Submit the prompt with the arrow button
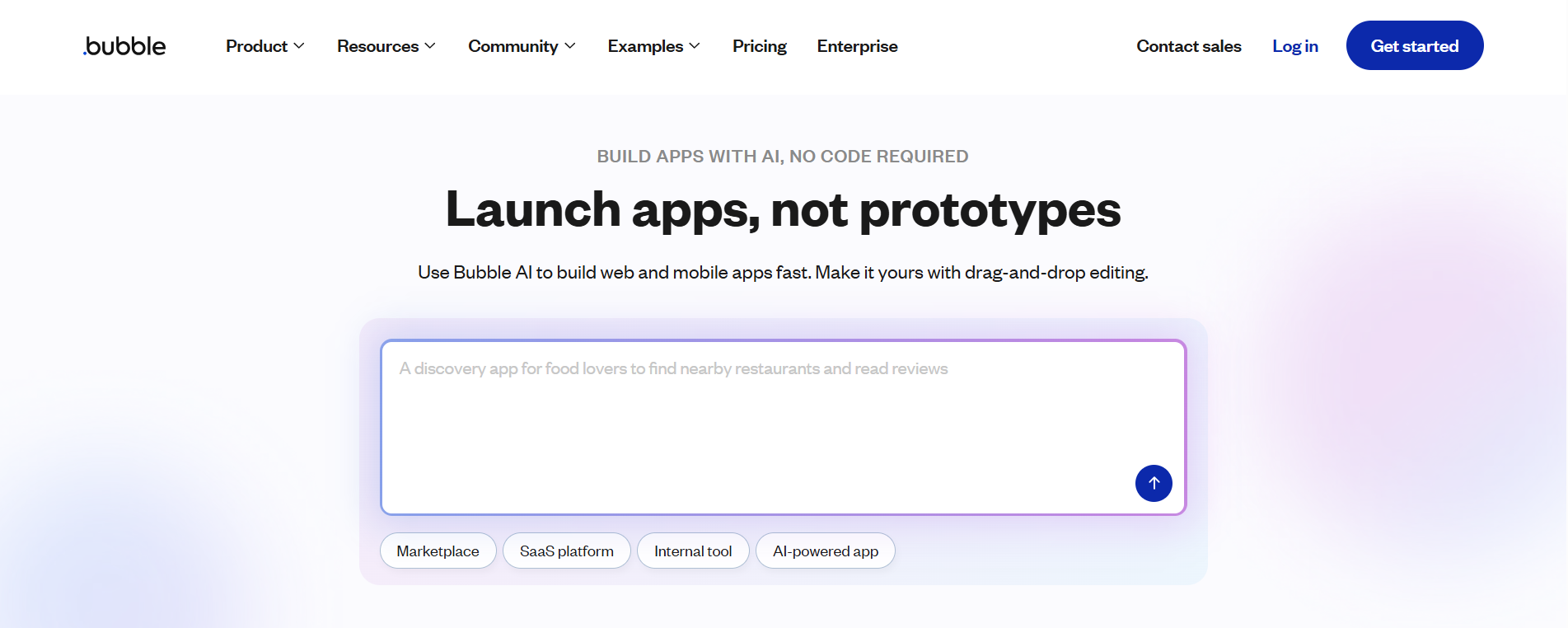This screenshot has width=1568, height=628. 1153,483
